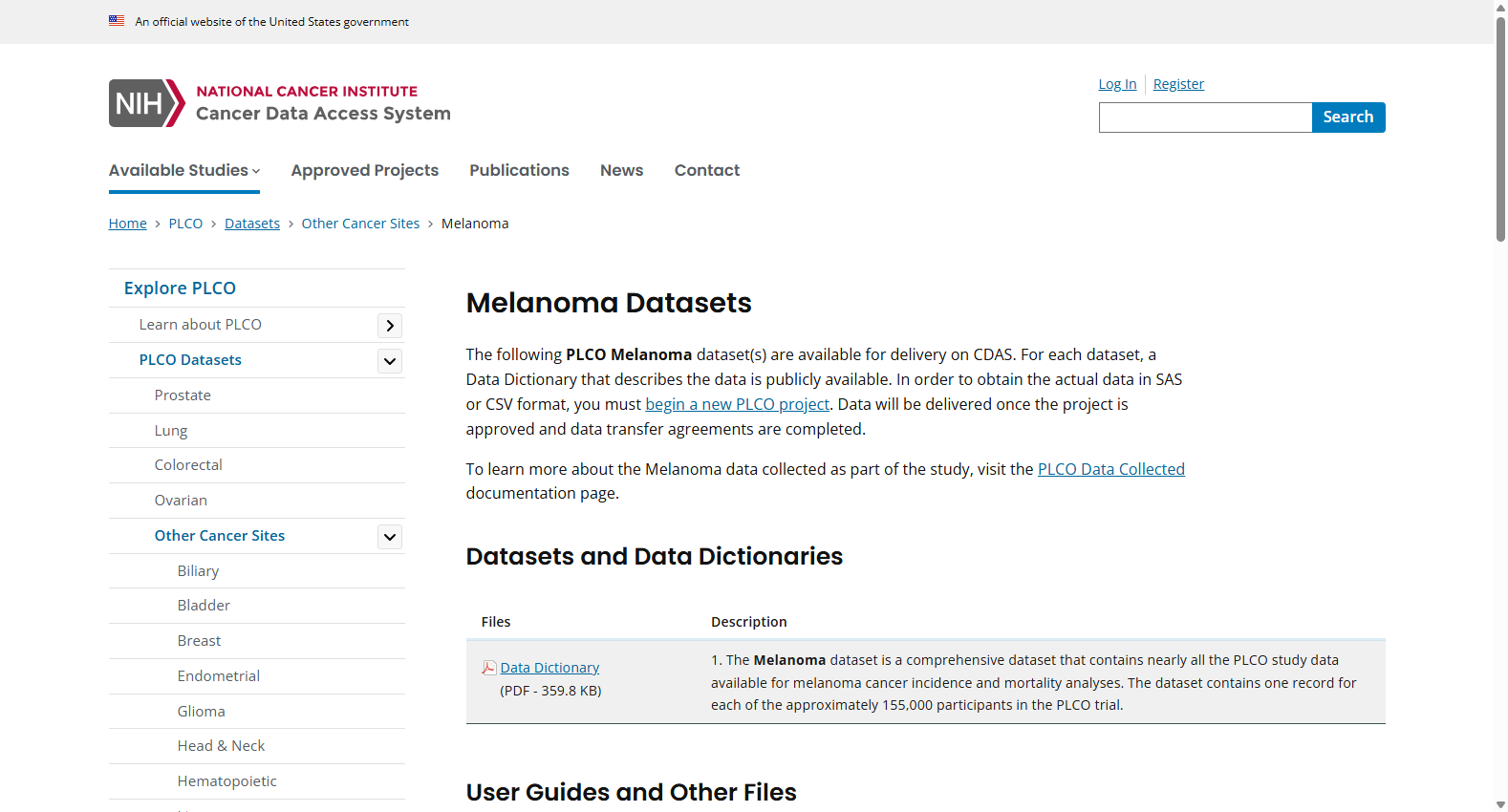The image size is (1508, 812).
Task: Open the Datasets breadcrumb link
Action: pos(252,224)
